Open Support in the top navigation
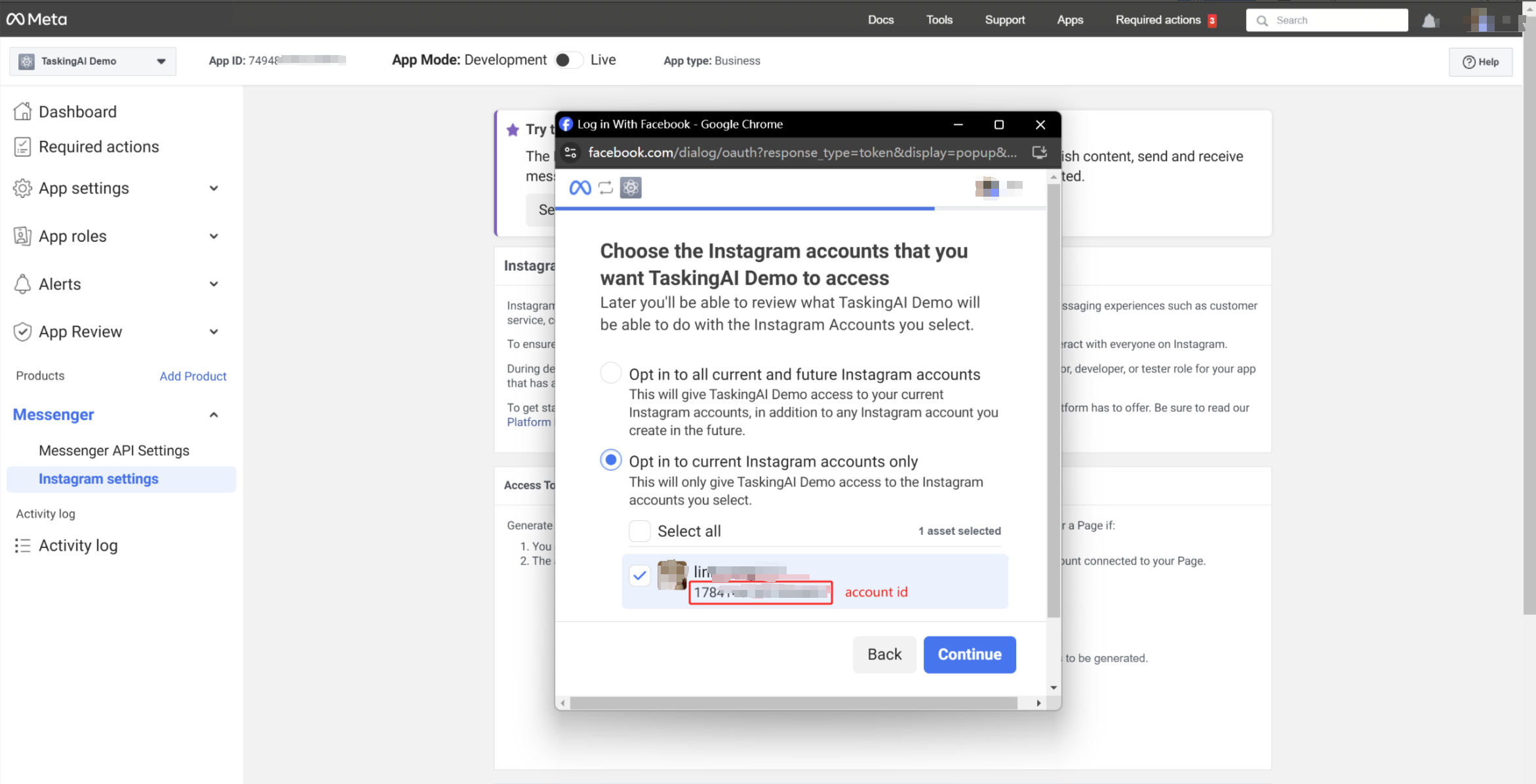Screen dimensions: 1536x784 pyautogui.click(x=1004, y=20)
